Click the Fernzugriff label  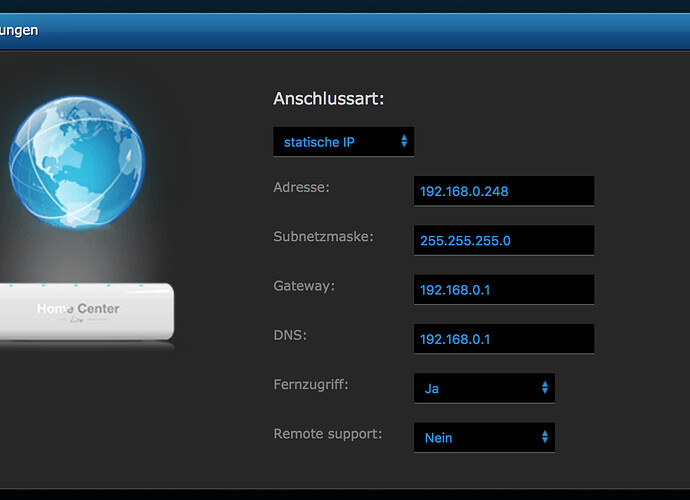pos(311,385)
